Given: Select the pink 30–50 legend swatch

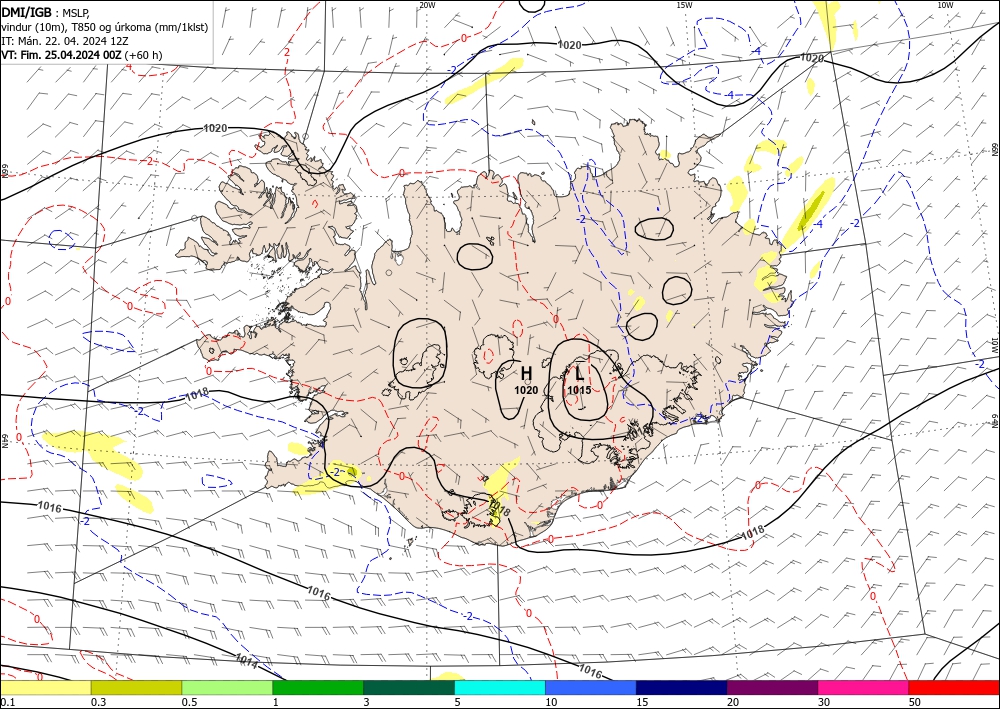Looking at the screenshot, I should (x=863, y=687).
